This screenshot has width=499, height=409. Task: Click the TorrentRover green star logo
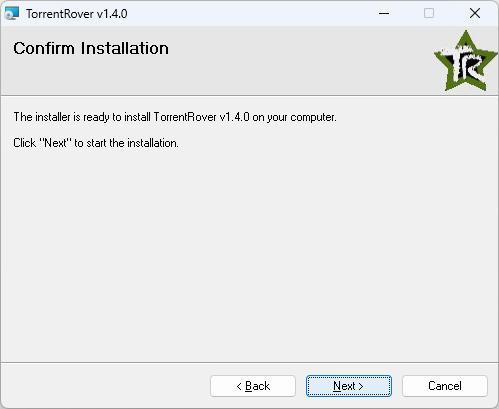point(466,61)
